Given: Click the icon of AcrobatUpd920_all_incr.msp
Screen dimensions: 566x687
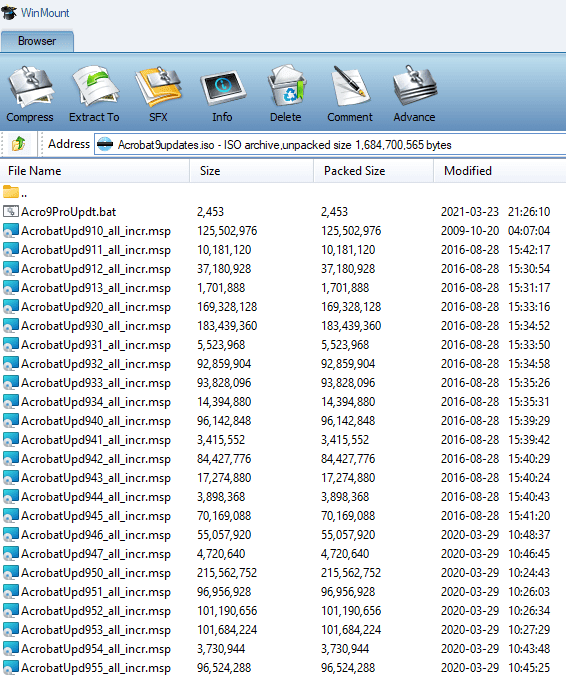Looking at the screenshot, I should pos(11,307).
